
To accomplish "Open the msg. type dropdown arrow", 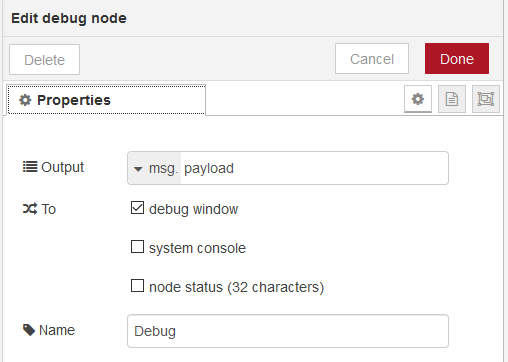I will click(138, 169).
